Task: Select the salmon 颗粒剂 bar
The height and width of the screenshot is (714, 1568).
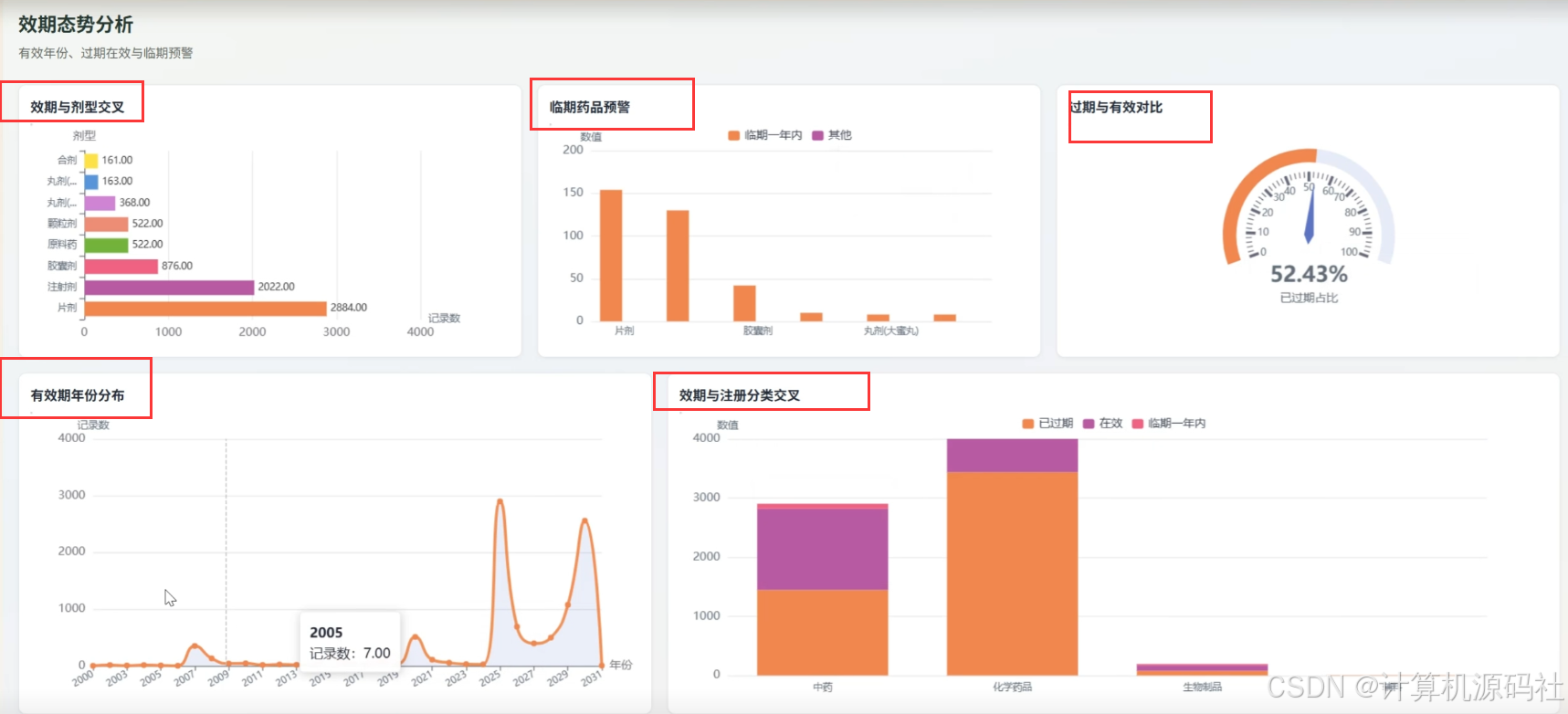Action: click(106, 224)
